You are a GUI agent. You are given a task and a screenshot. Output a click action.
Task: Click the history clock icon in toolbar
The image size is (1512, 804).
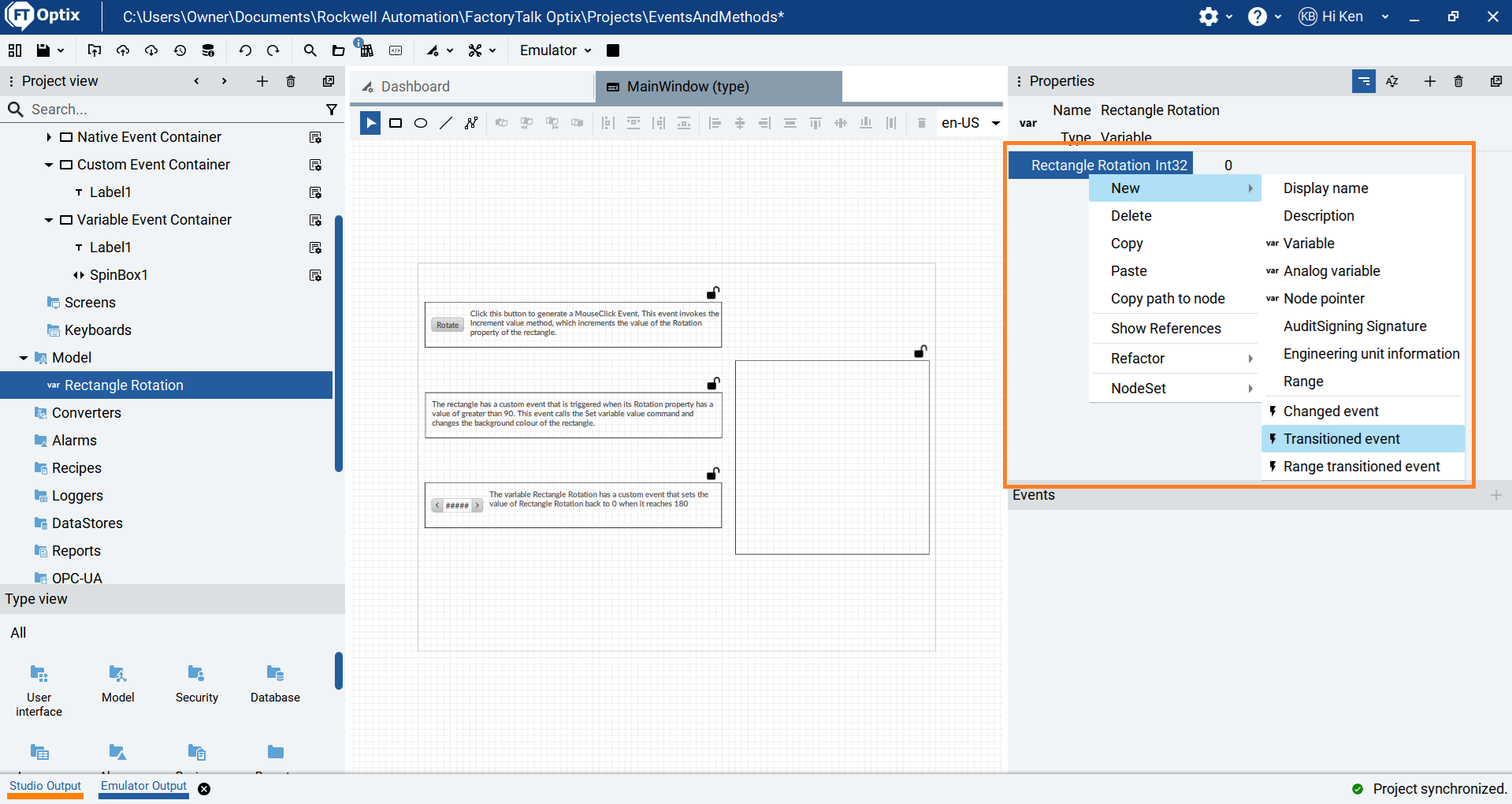180,50
